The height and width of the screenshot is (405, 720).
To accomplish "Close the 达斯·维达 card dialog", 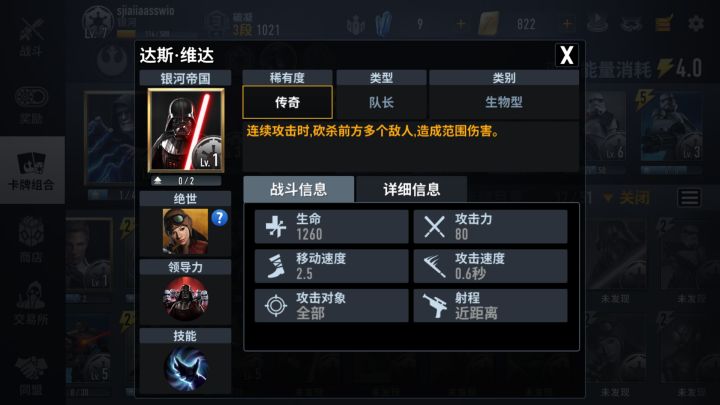I will tap(567, 56).
